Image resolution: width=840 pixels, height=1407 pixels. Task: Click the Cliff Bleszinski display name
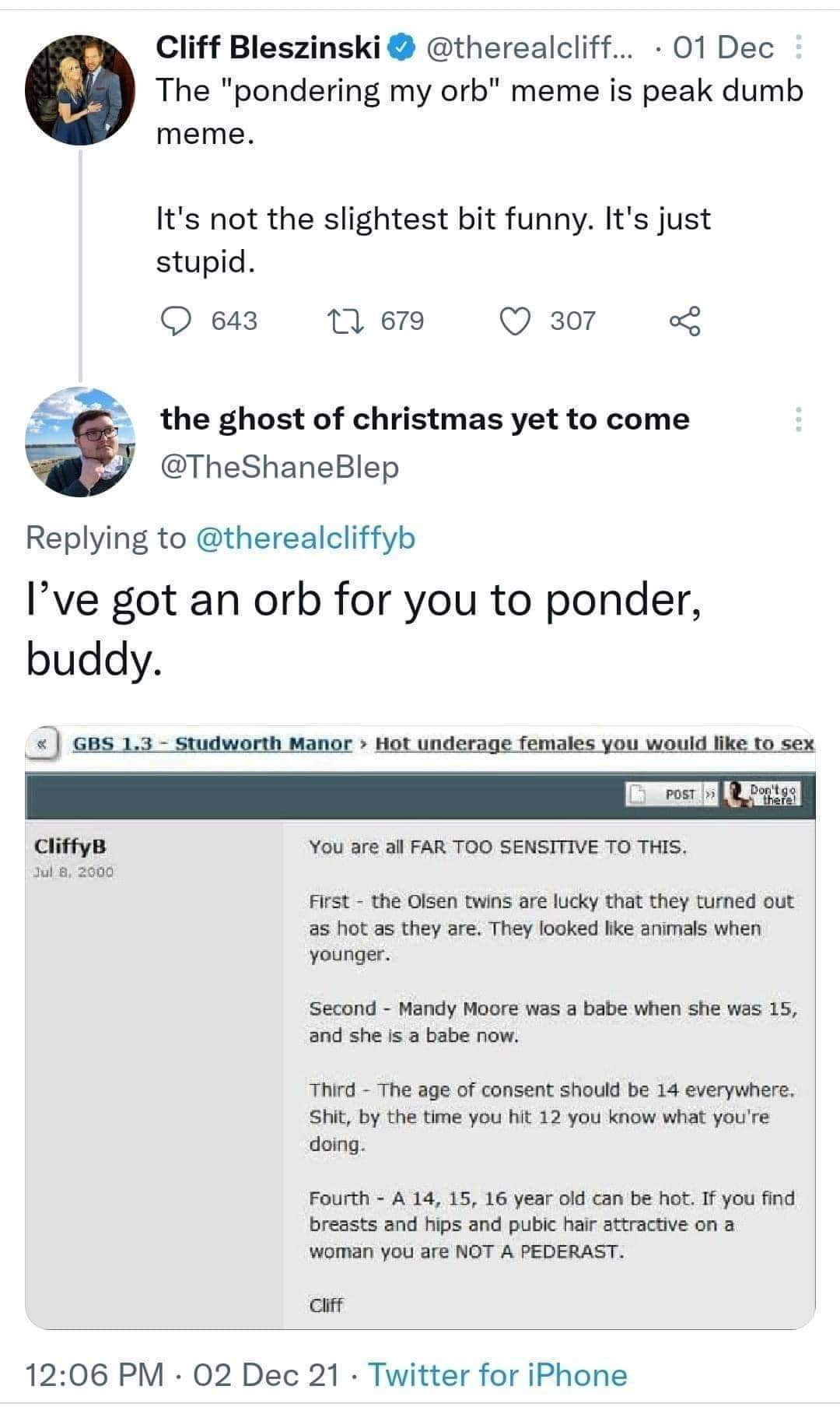tap(269, 49)
